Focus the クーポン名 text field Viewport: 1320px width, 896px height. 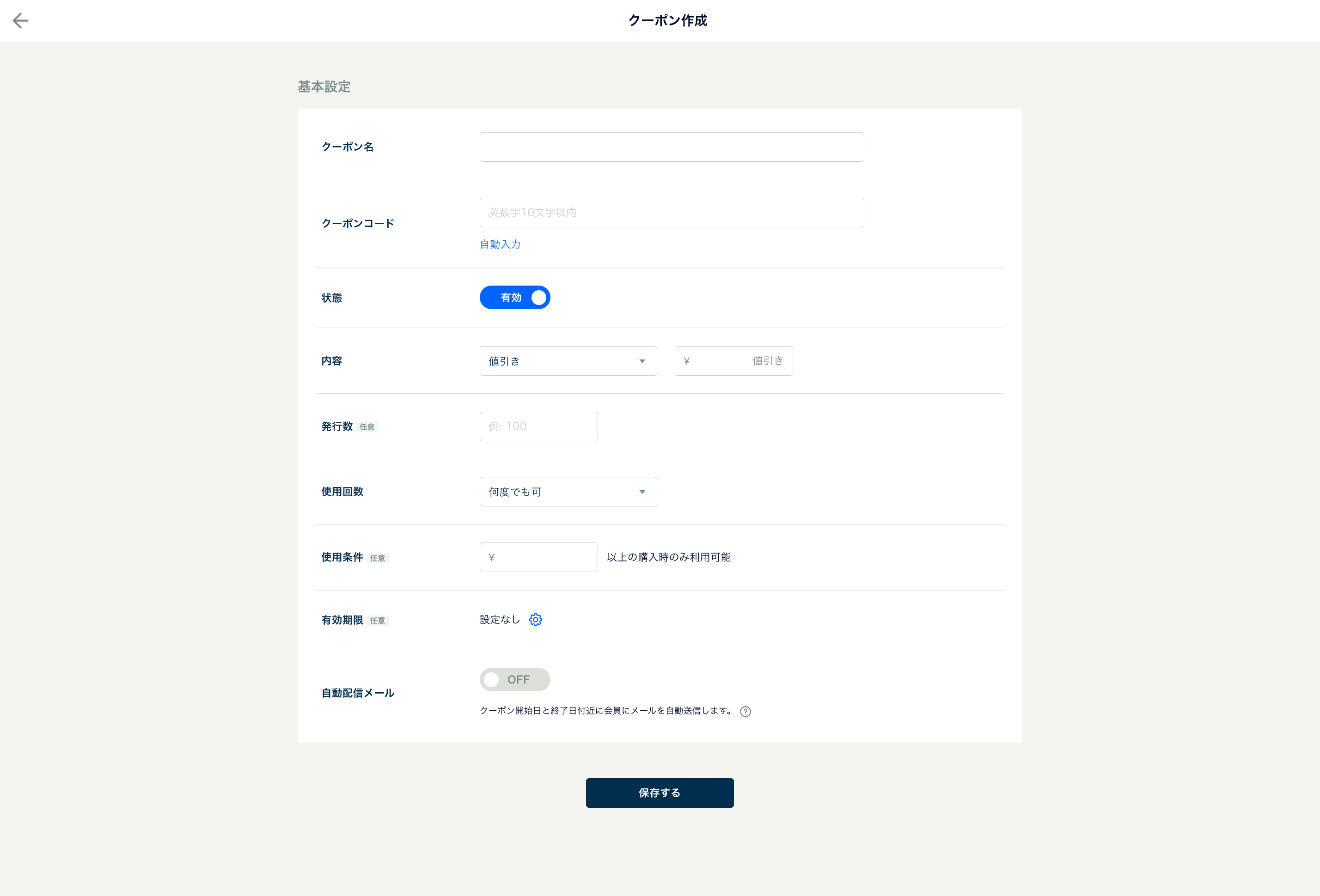[672, 147]
